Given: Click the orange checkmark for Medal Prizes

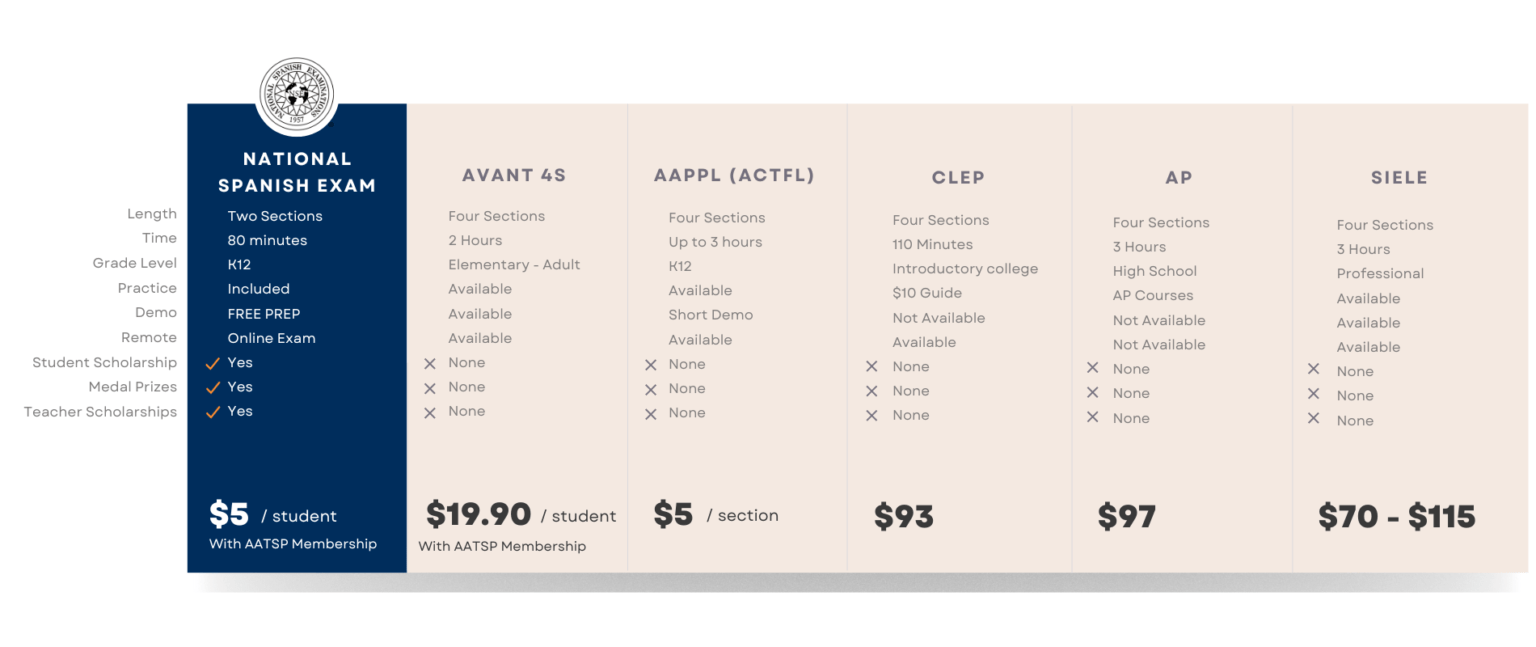Looking at the screenshot, I should click(212, 387).
